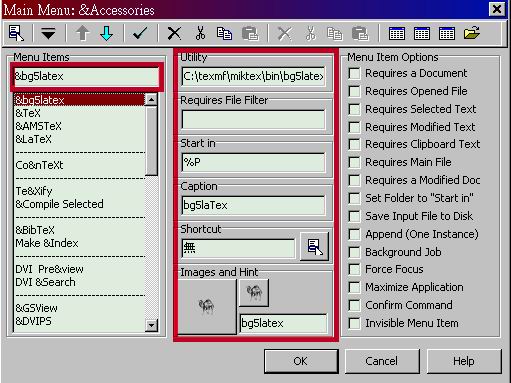Apply changes with the checkmark icon
The height and width of the screenshot is (383, 511).
tap(140, 33)
